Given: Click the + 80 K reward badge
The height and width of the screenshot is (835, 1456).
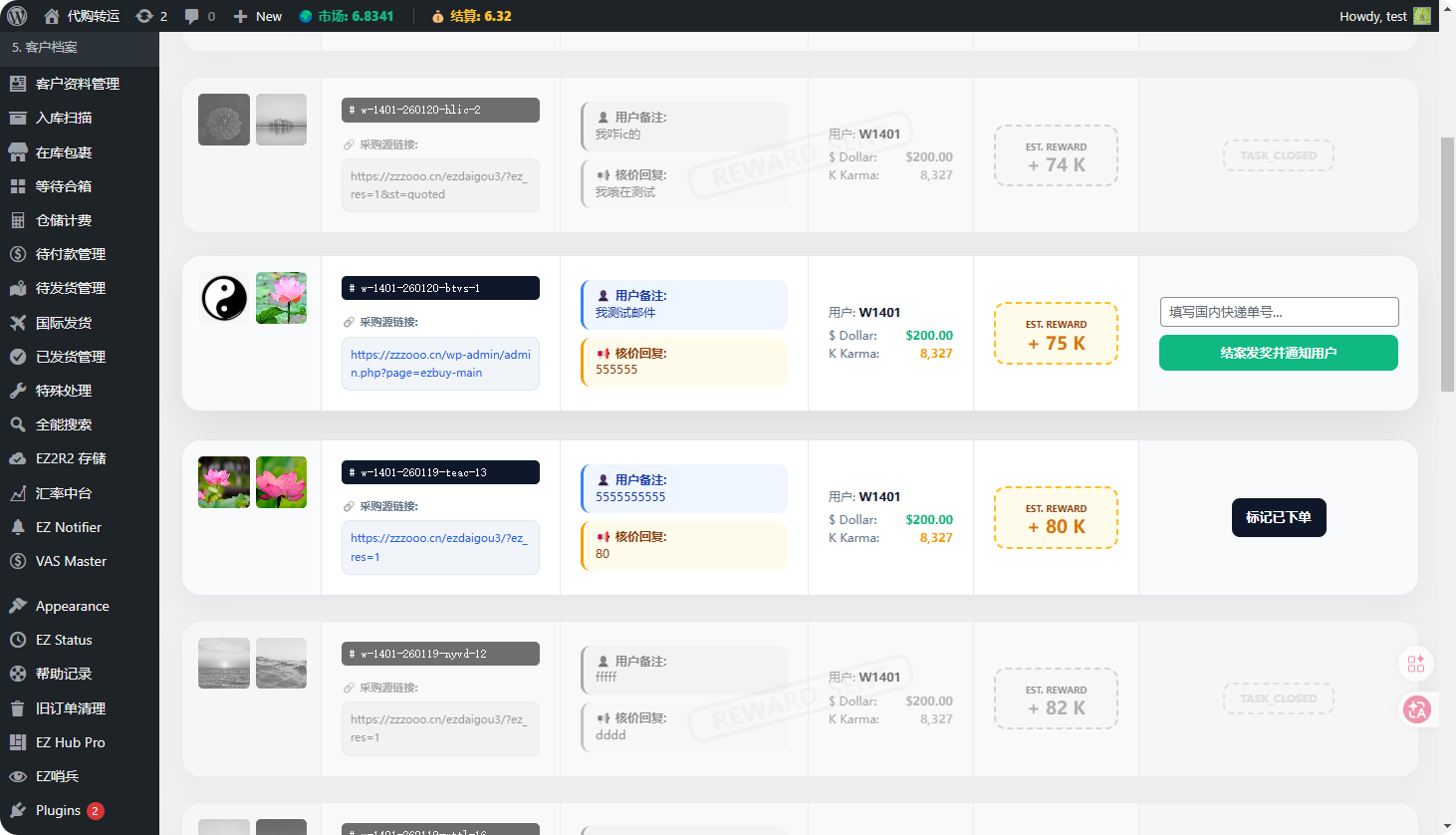Looking at the screenshot, I should tap(1056, 518).
